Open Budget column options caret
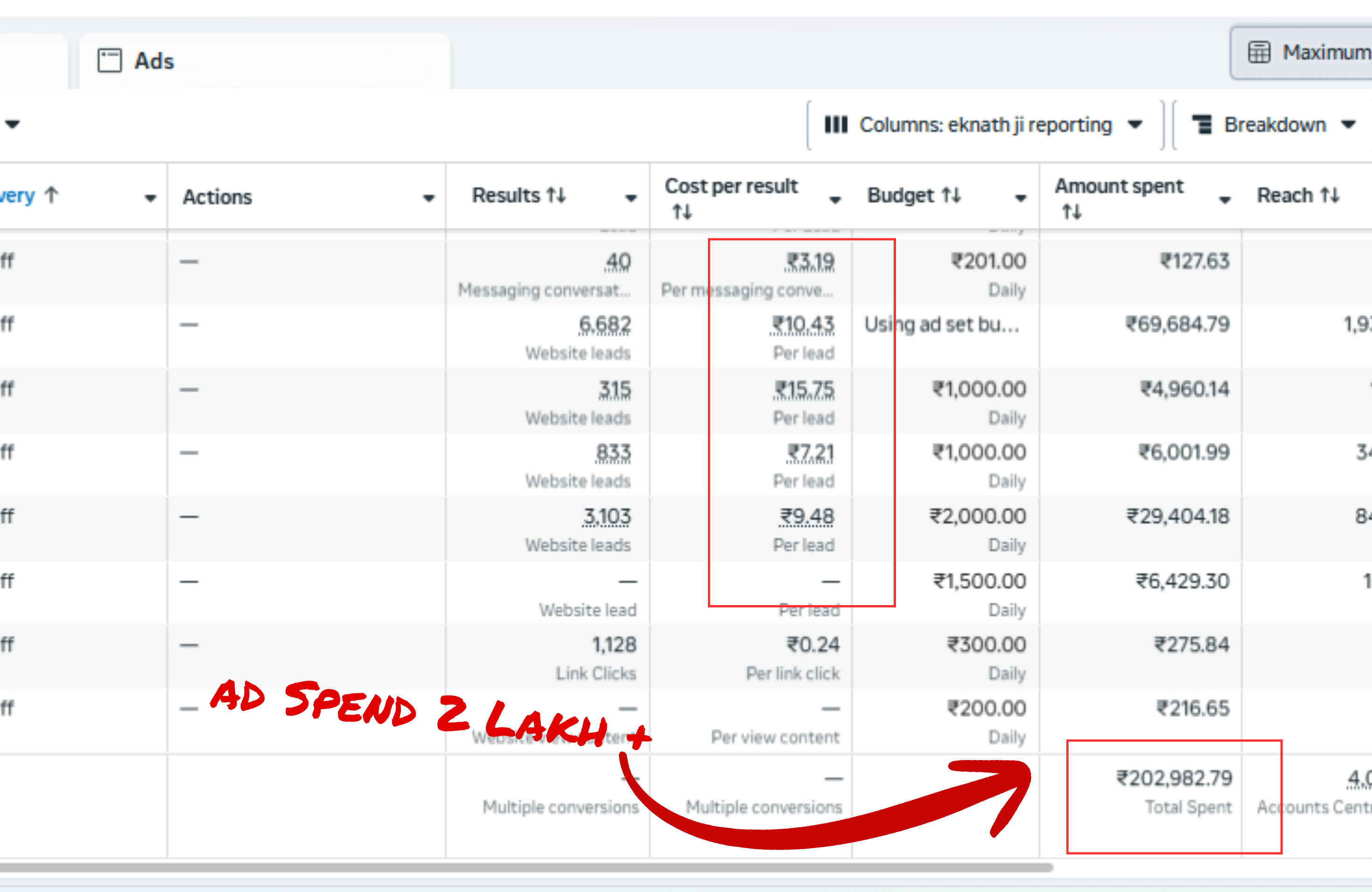The height and width of the screenshot is (892, 1372). pyautogui.click(x=1020, y=198)
